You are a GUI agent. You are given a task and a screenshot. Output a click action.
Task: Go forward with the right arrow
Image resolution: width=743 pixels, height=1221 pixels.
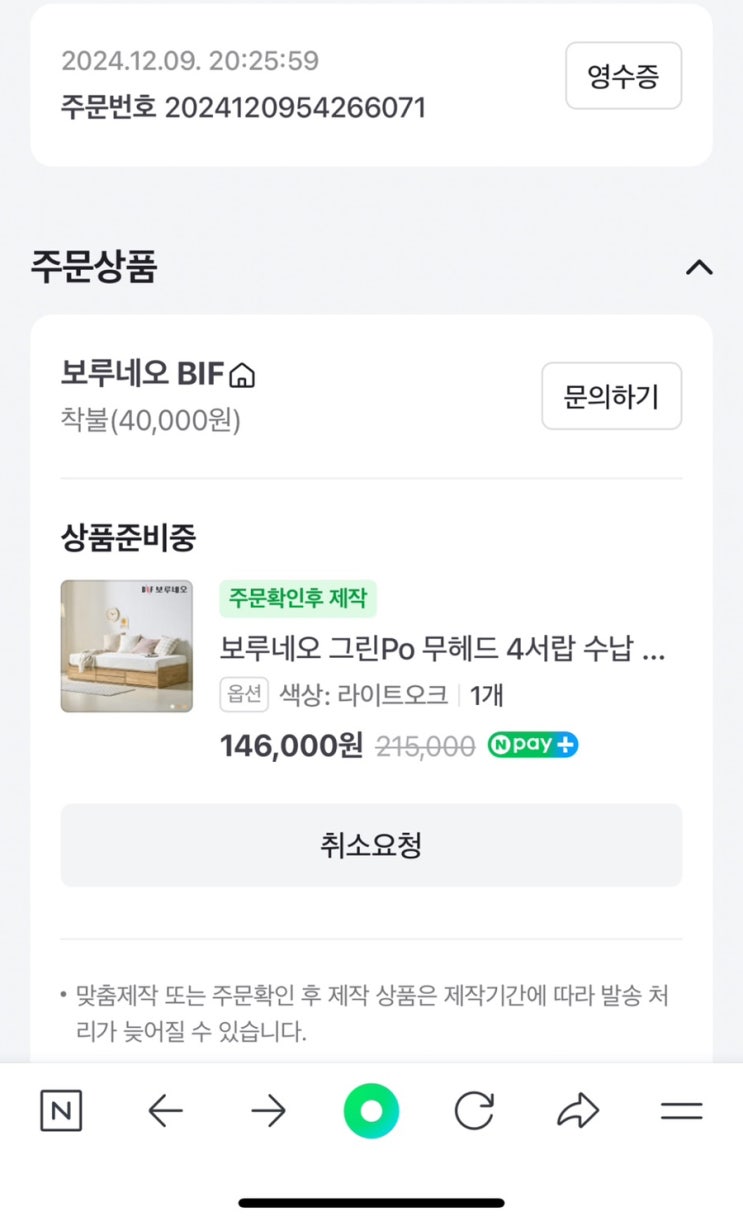click(268, 1111)
